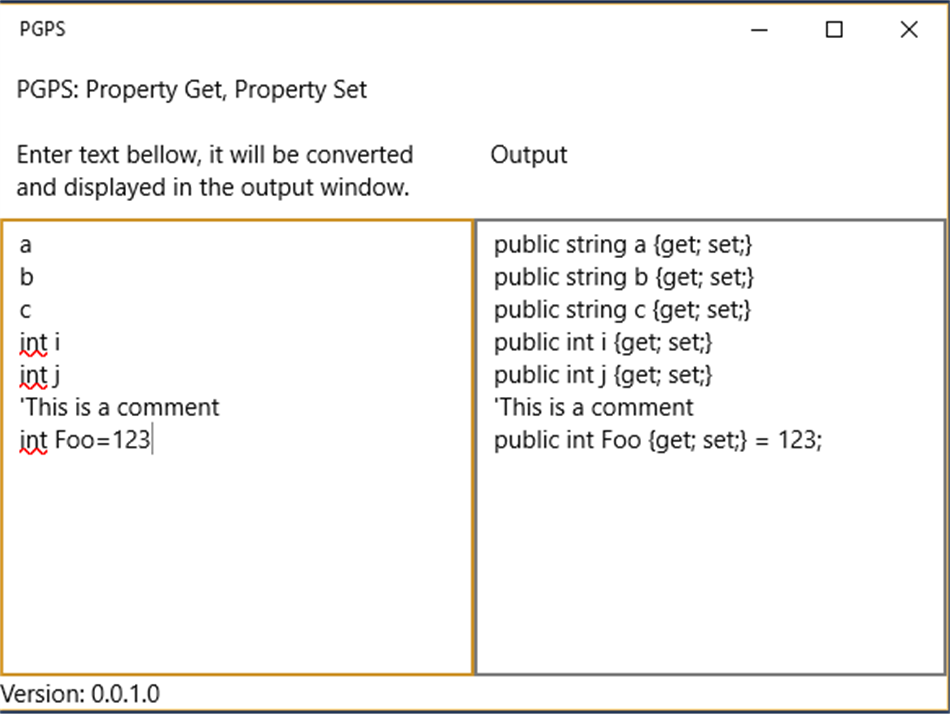950x714 pixels.
Task: Click the comment line in the input box
Action: pos(119,407)
